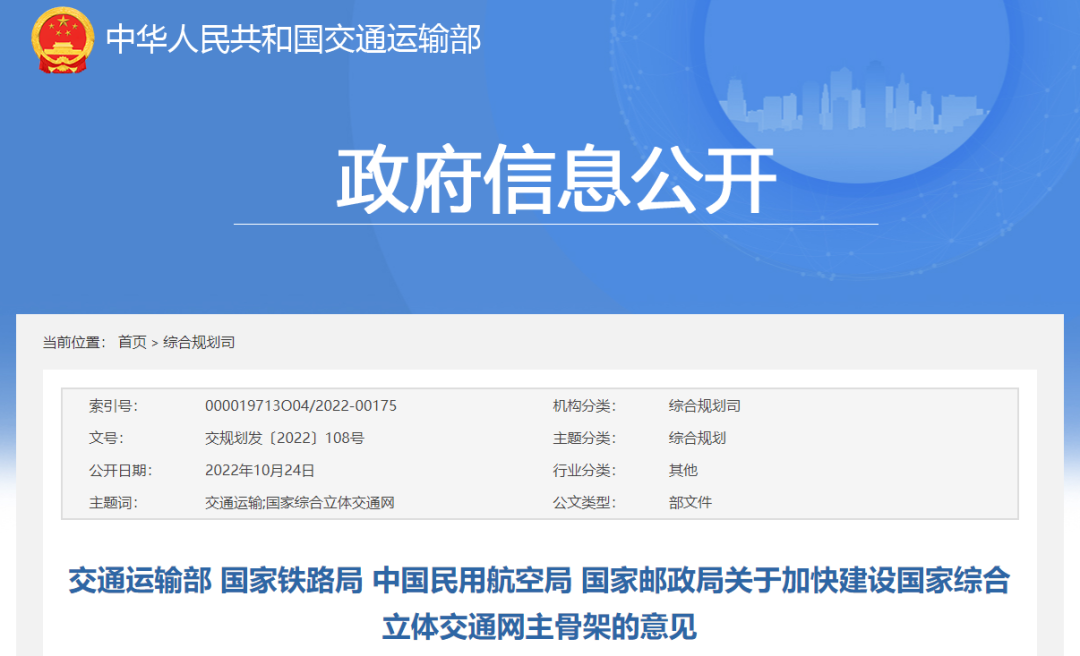The image size is (1080, 656).
Task: Select the publication date 2022年10月24日
Action: coord(260,471)
